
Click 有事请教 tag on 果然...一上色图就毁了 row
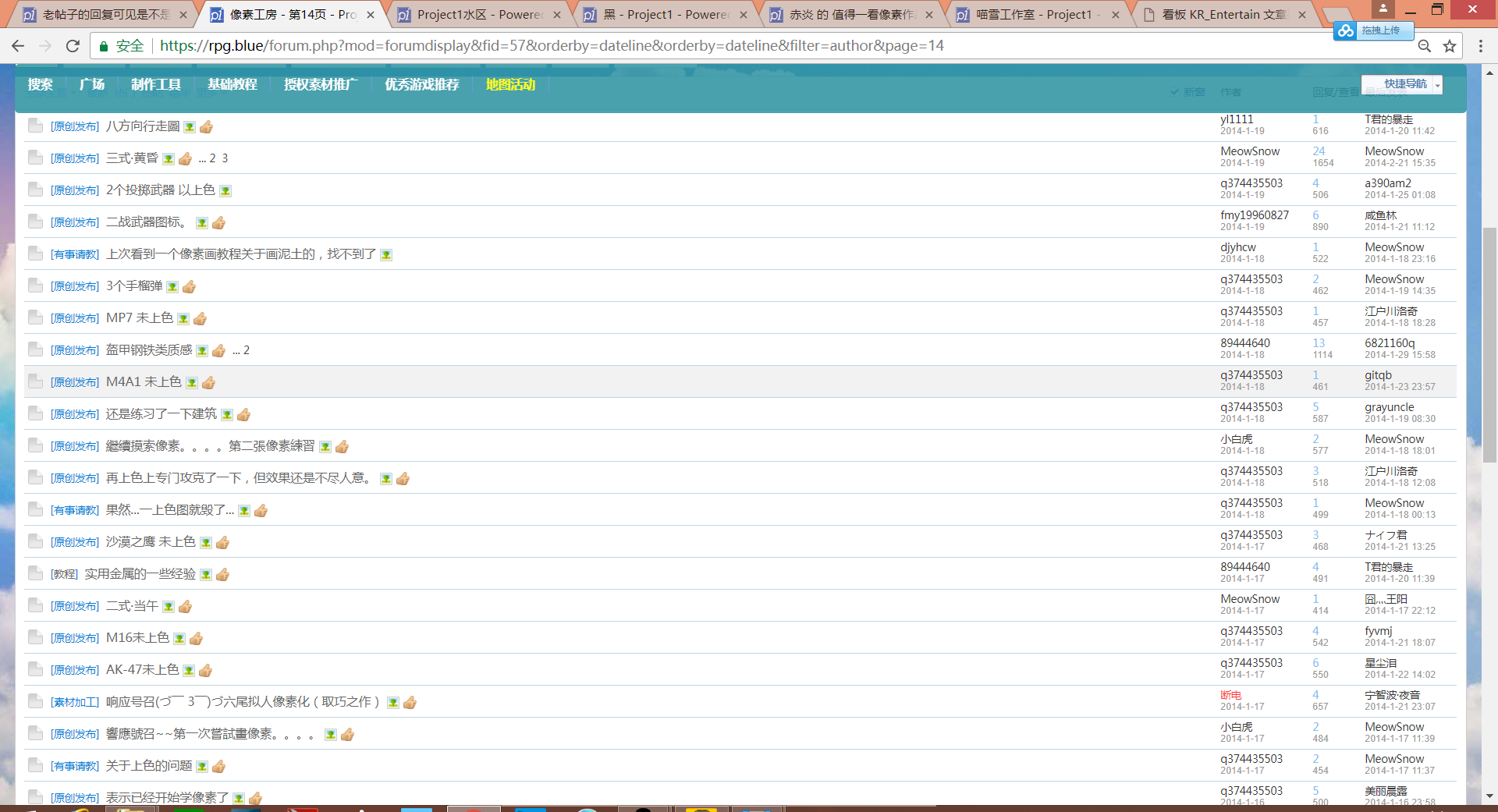(75, 510)
